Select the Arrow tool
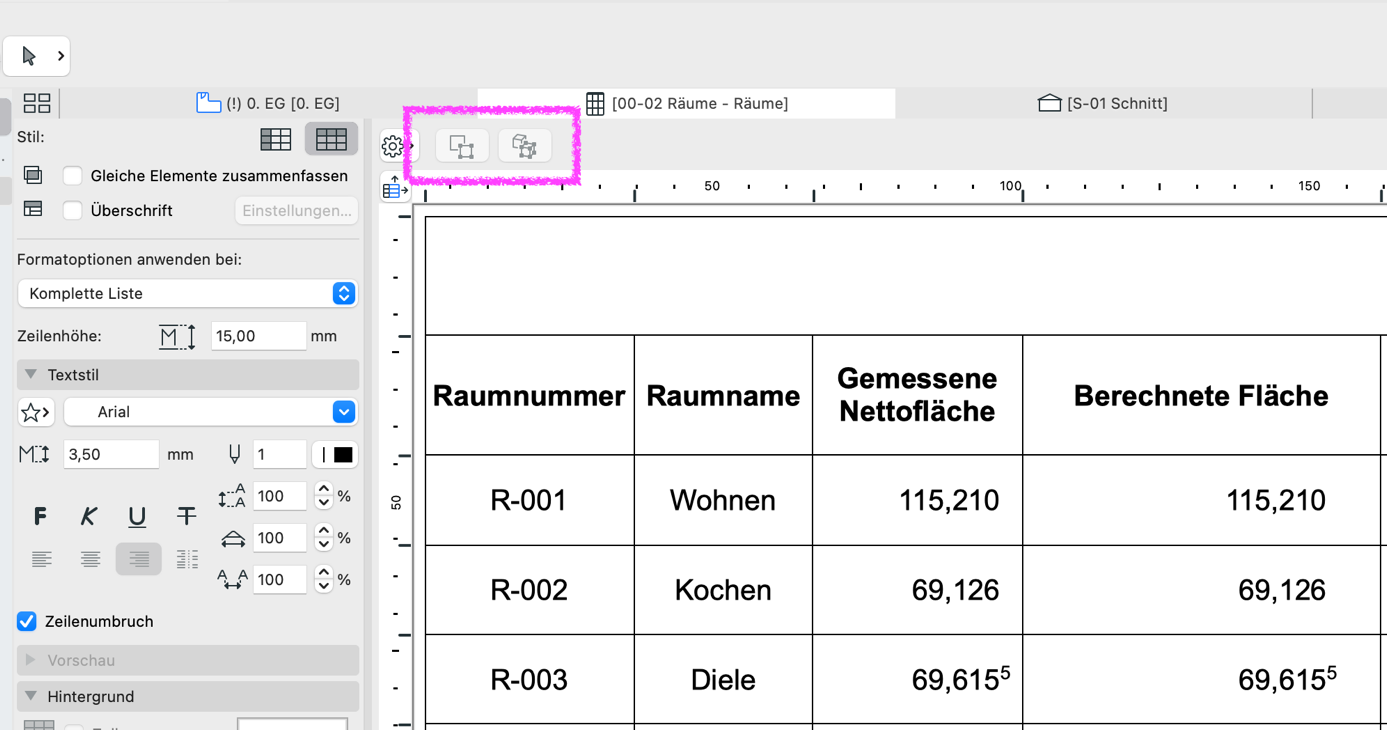Screen dimensions: 1387x730 [29, 56]
